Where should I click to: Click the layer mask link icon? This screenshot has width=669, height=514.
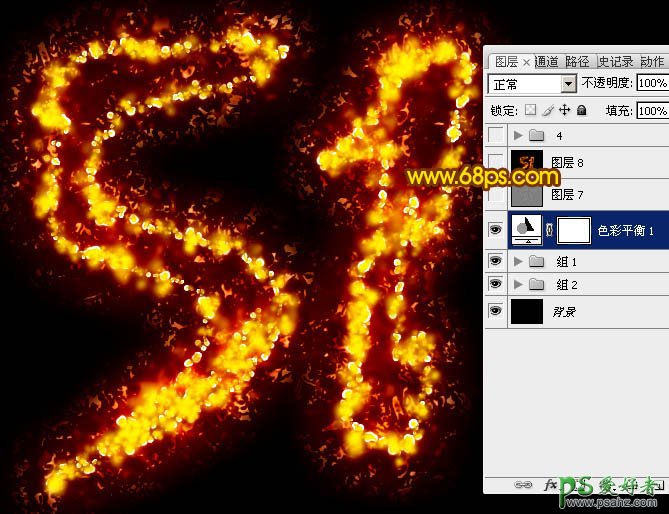coord(549,230)
